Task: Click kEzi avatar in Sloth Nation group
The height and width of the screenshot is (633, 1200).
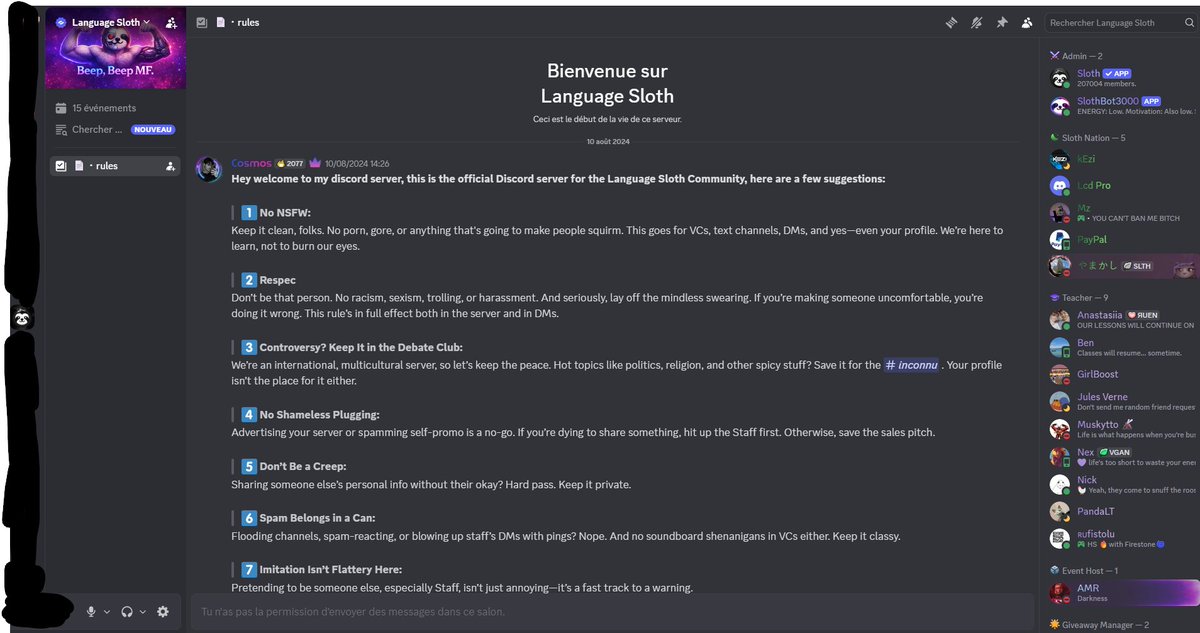Action: (x=1059, y=159)
